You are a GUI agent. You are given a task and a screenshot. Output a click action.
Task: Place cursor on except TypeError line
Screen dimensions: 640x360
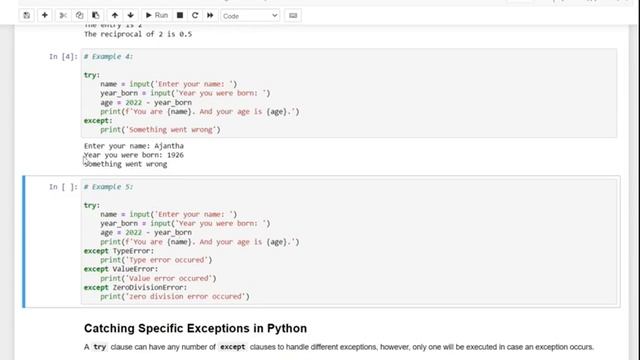click(x=119, y=251)
